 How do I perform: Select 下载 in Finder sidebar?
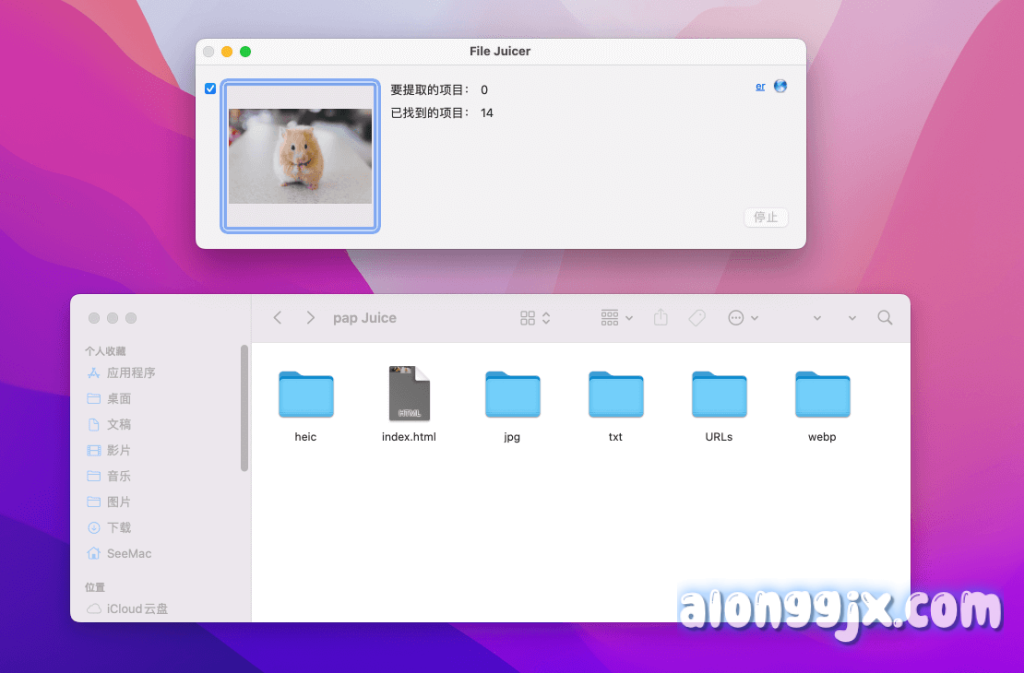119,527
